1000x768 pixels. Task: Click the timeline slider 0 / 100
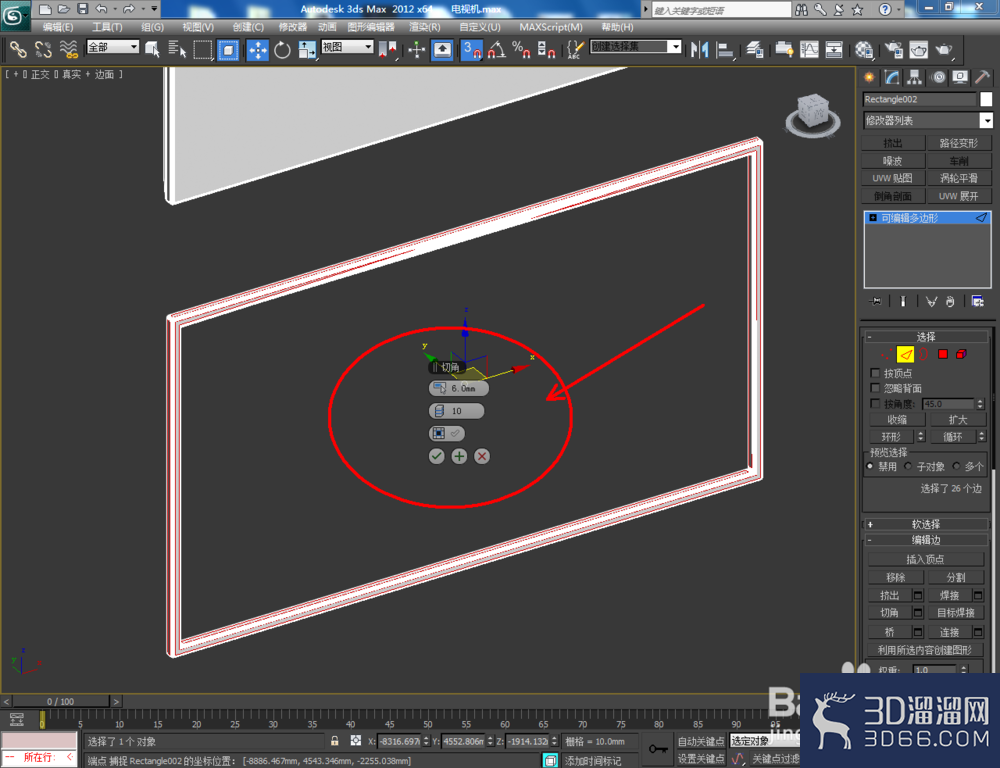click(61, 701)
